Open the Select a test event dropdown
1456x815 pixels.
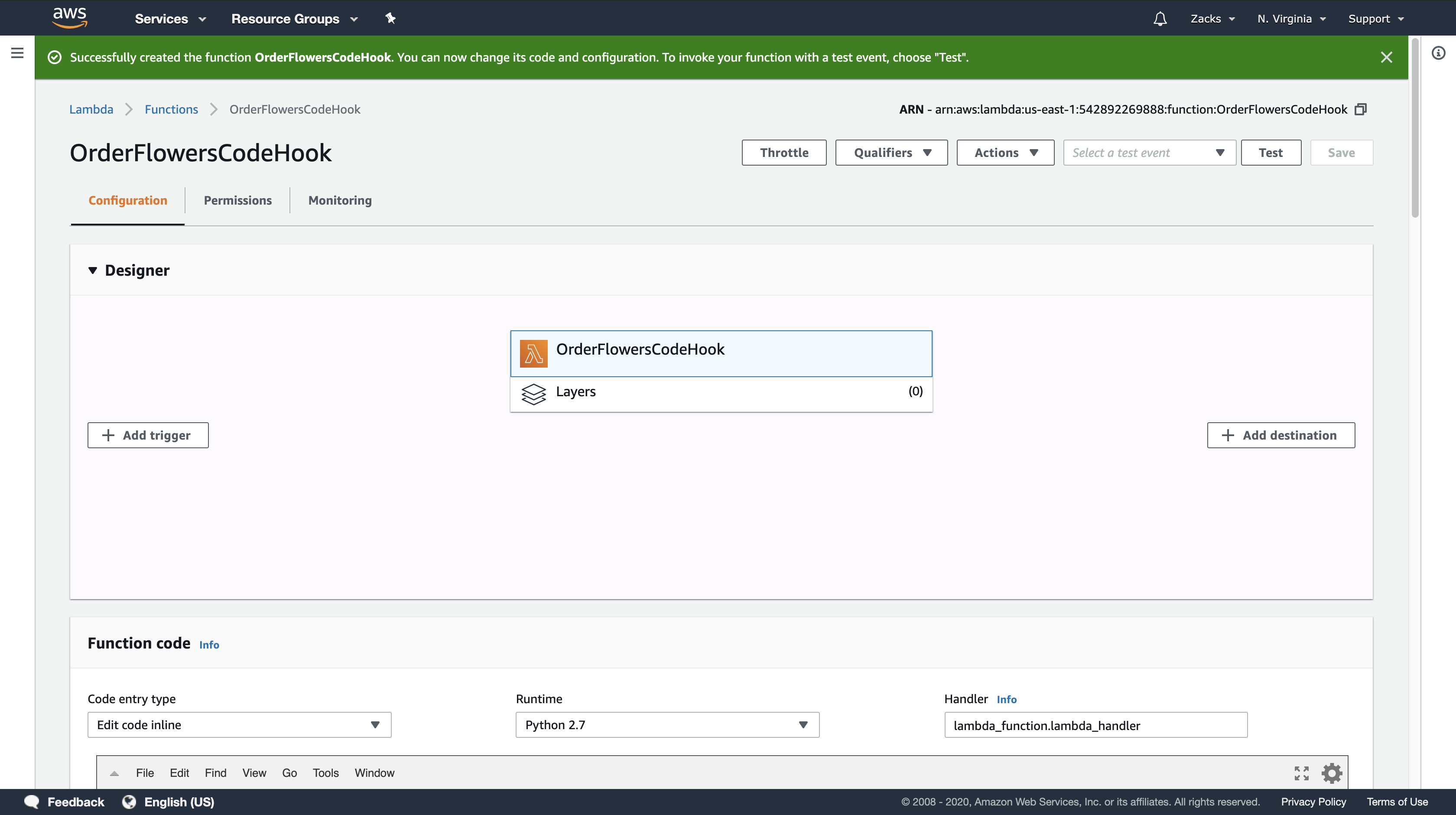(x=1149, y=153)
